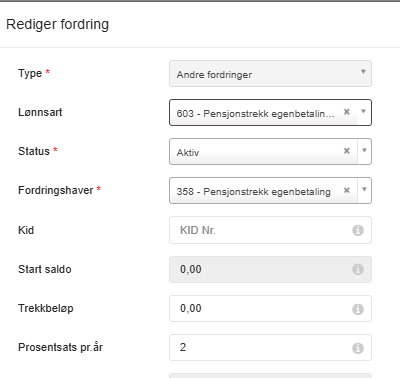Image resolution: width=400 pixels, height=378 pixels.
Task: Open the Lønnsart dropdown arrow
Action: click(364, 112)
